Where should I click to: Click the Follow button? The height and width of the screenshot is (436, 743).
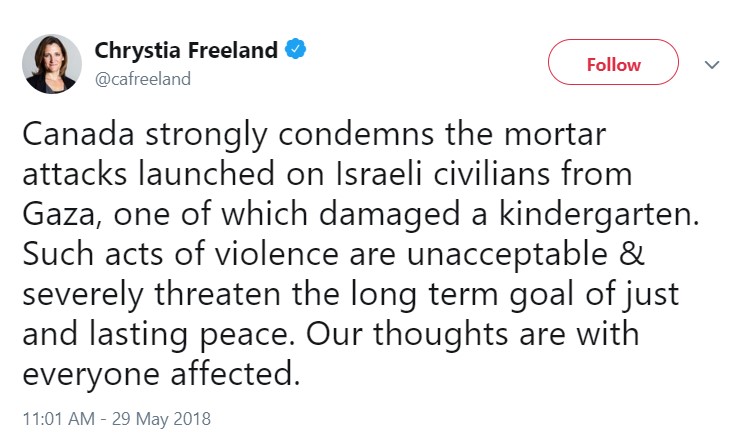click(x=613, y=64)
